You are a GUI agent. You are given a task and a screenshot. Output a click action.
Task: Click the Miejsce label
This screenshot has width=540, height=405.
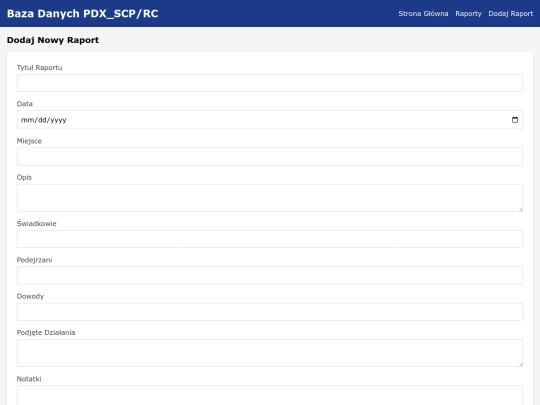pos(29,141)
